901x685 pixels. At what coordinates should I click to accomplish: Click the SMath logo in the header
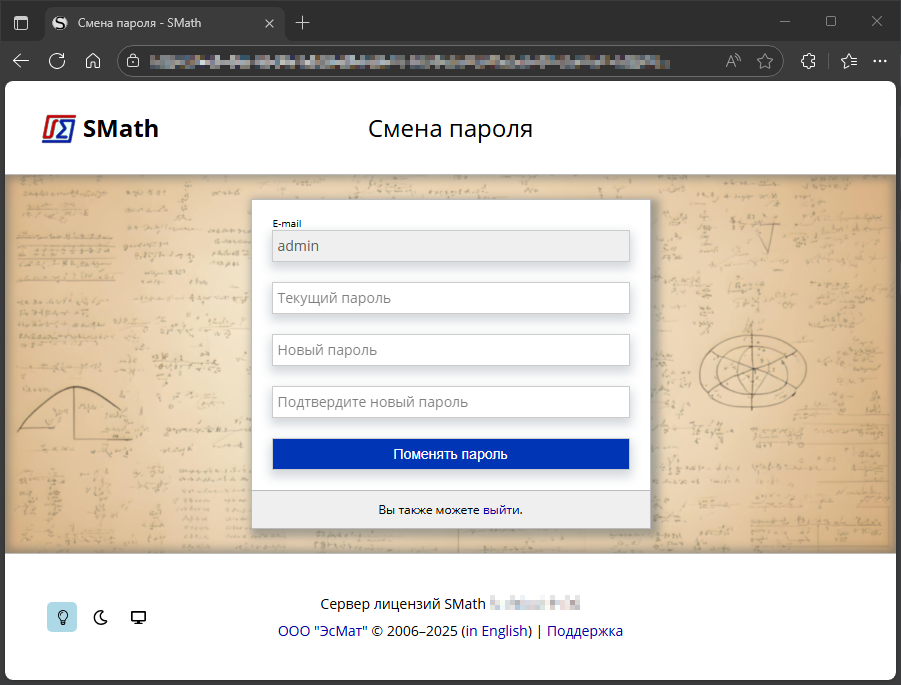click(100, 129)
